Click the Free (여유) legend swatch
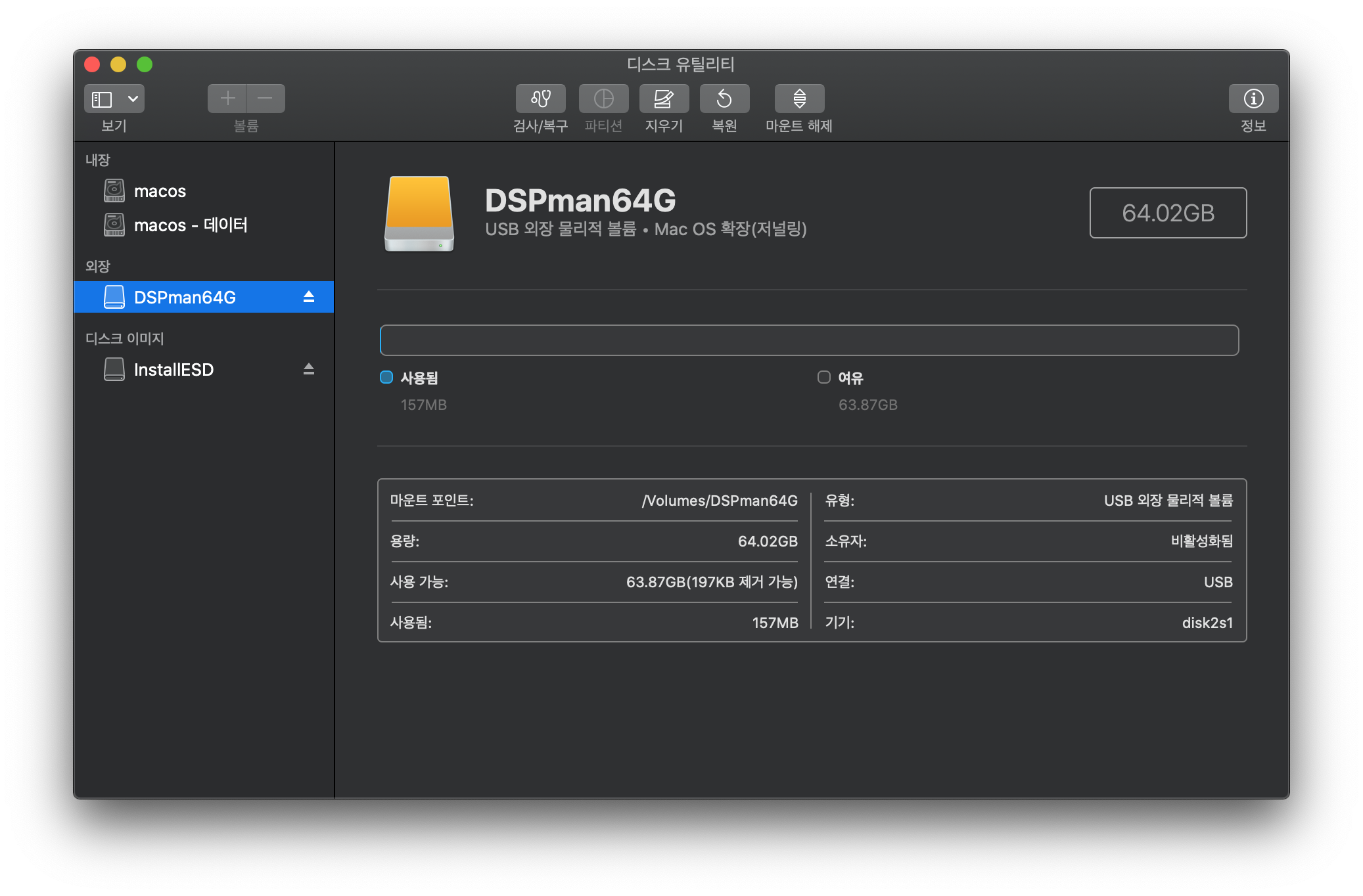1363x896 pixels. pos(823,377)
